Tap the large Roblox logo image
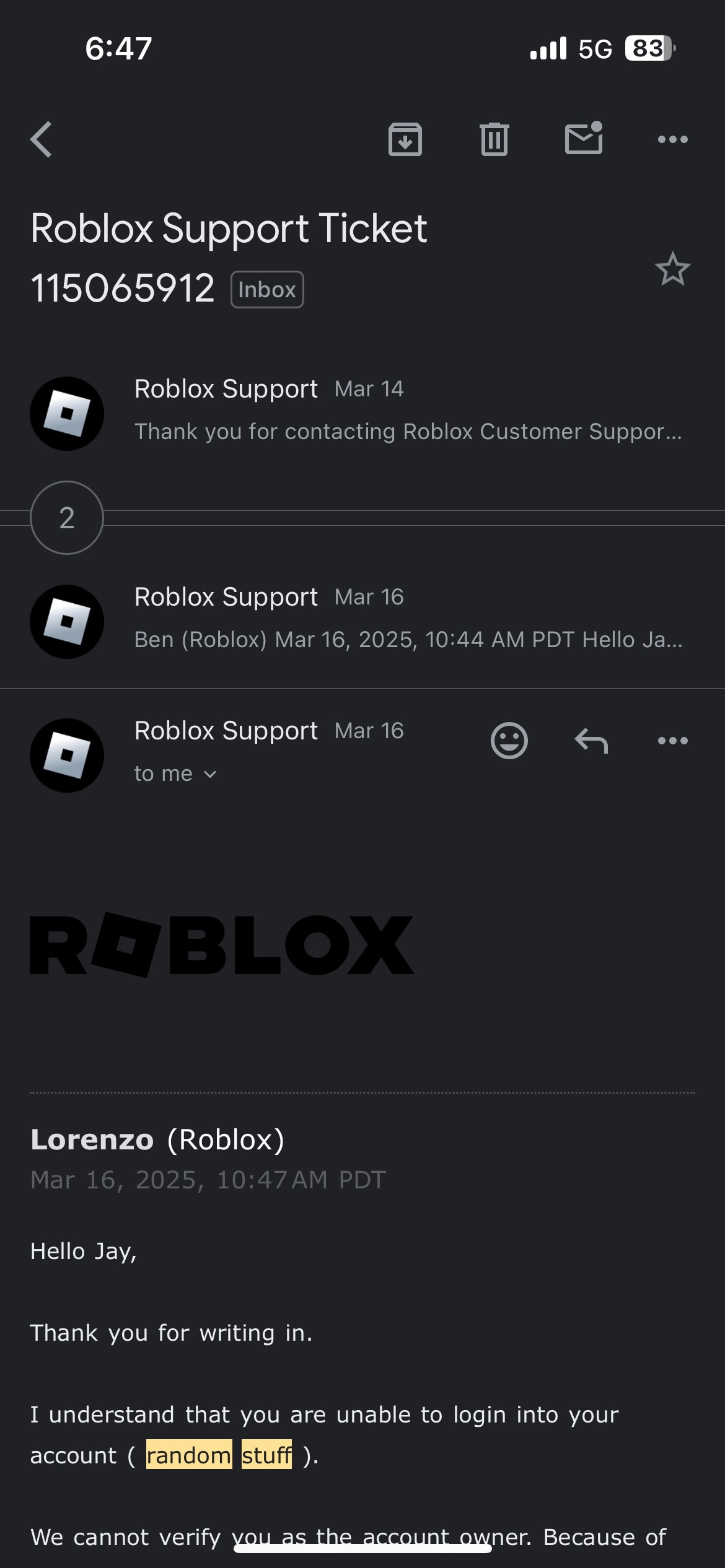 point(221,945)
